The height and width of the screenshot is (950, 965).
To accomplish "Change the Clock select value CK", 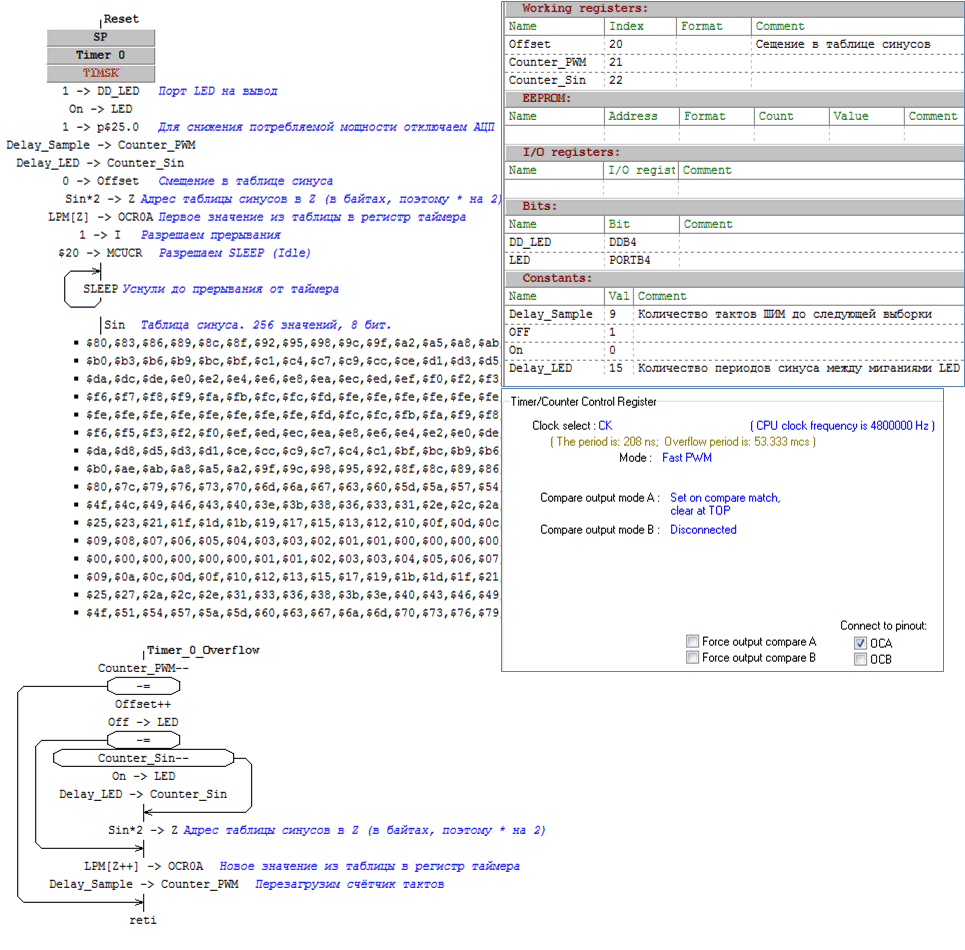I will [605, 426].
